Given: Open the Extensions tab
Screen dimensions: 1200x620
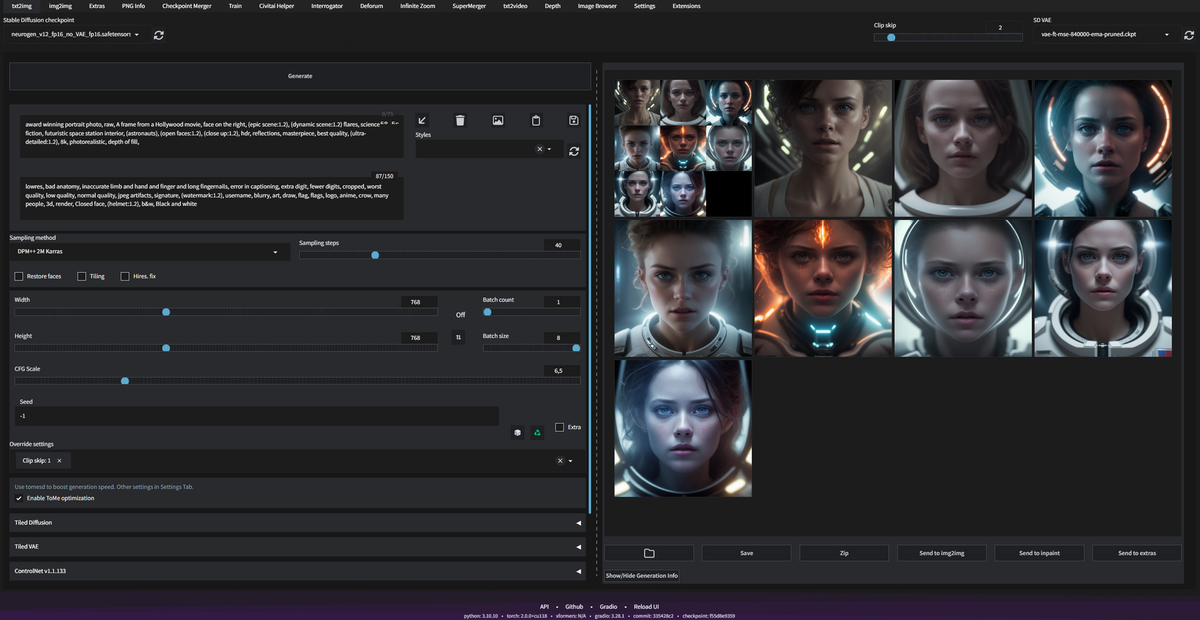Looking at the screenshot, I should 686,6.
